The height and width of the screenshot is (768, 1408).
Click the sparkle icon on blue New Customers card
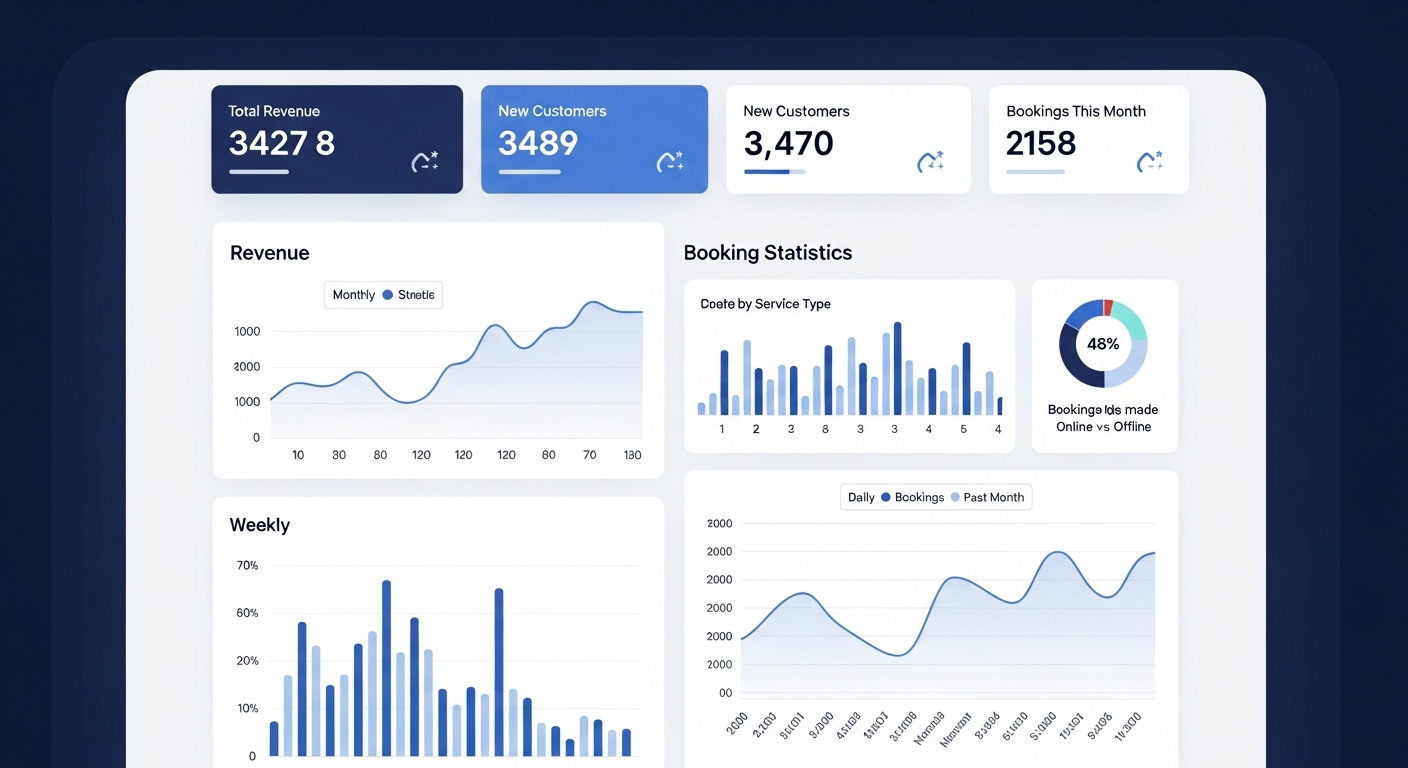coord(670,162)
